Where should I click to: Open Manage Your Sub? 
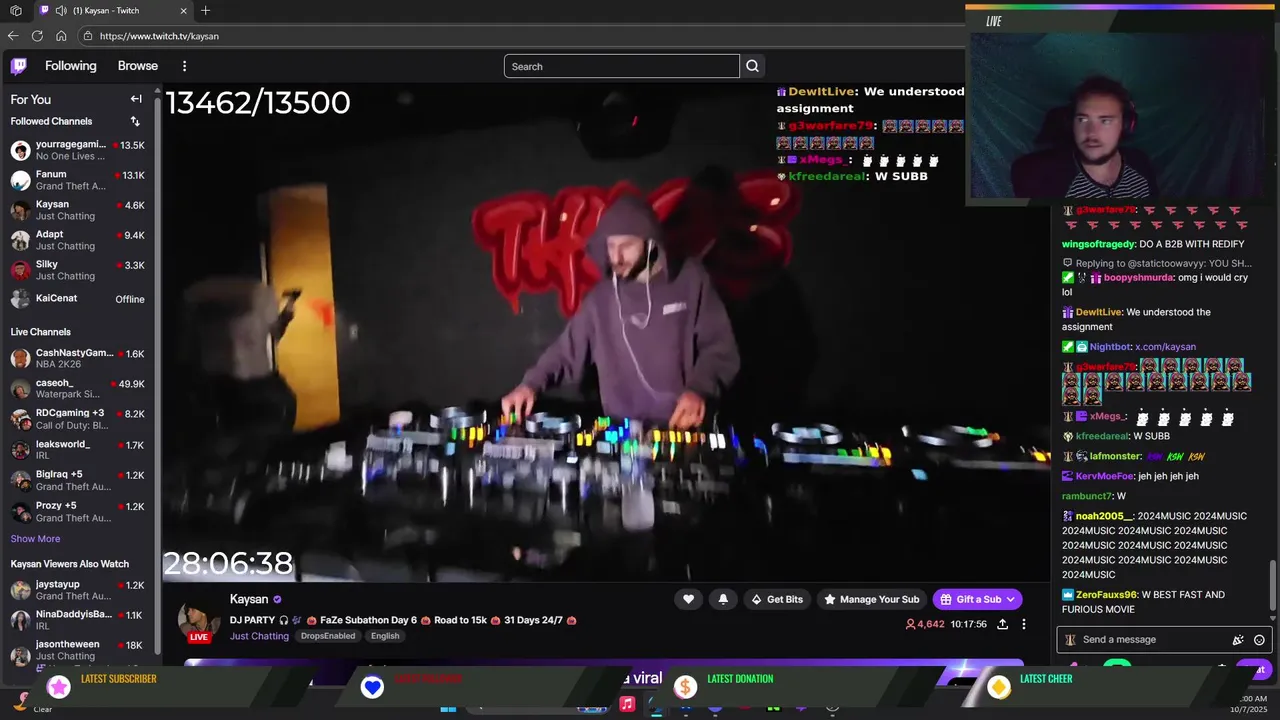pos(871,599)
